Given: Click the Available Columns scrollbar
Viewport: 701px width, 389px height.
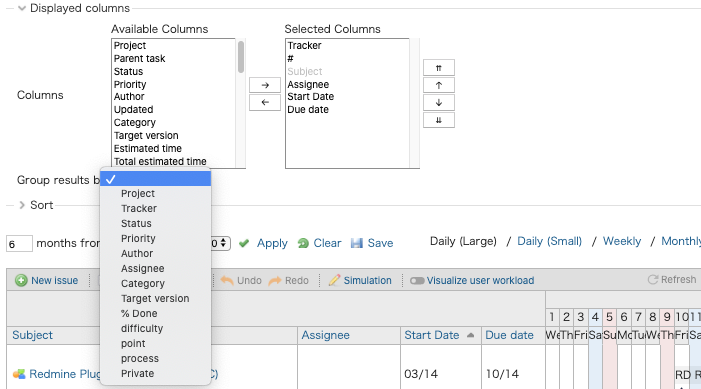Looking at the screenshot, I should coord(241,57).
